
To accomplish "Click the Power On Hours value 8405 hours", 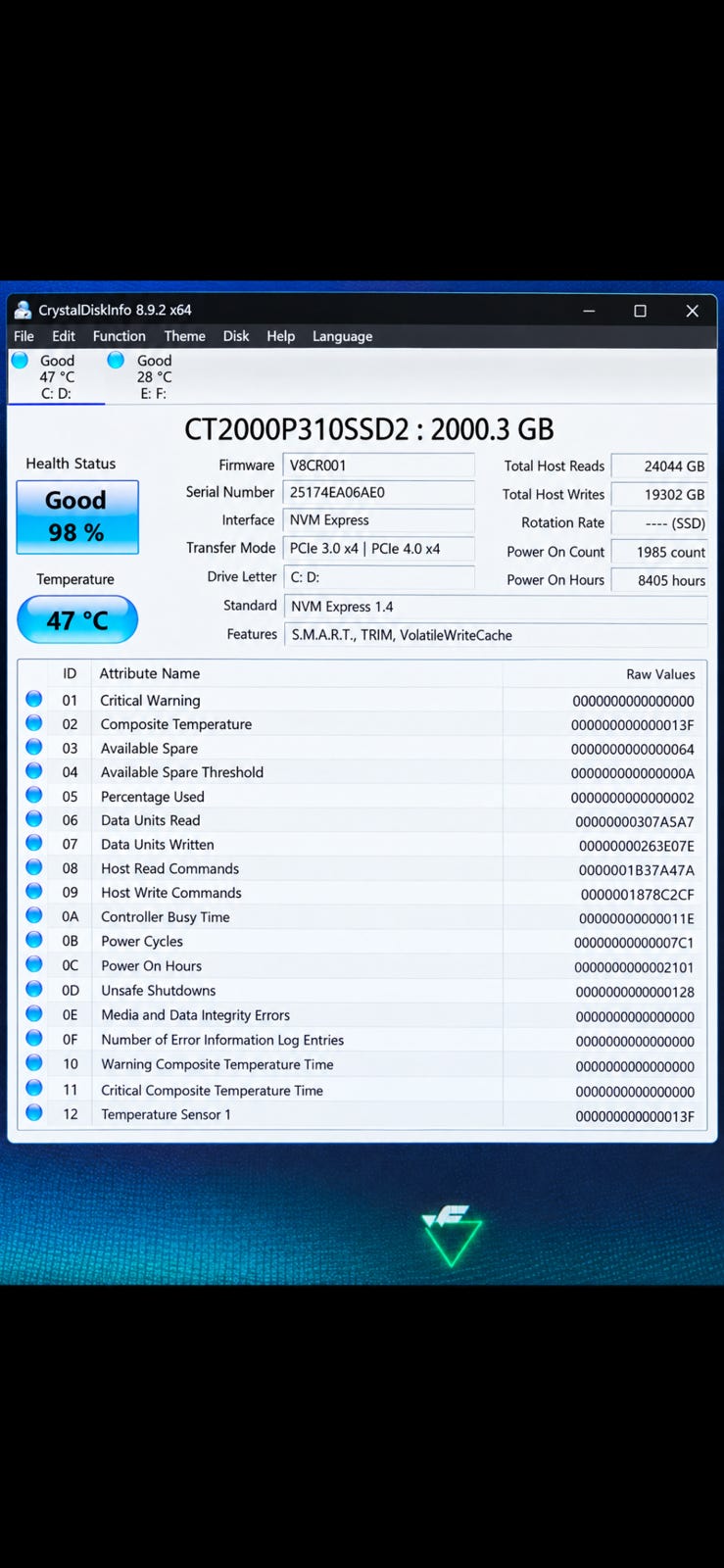I will (x=659, y=580).
